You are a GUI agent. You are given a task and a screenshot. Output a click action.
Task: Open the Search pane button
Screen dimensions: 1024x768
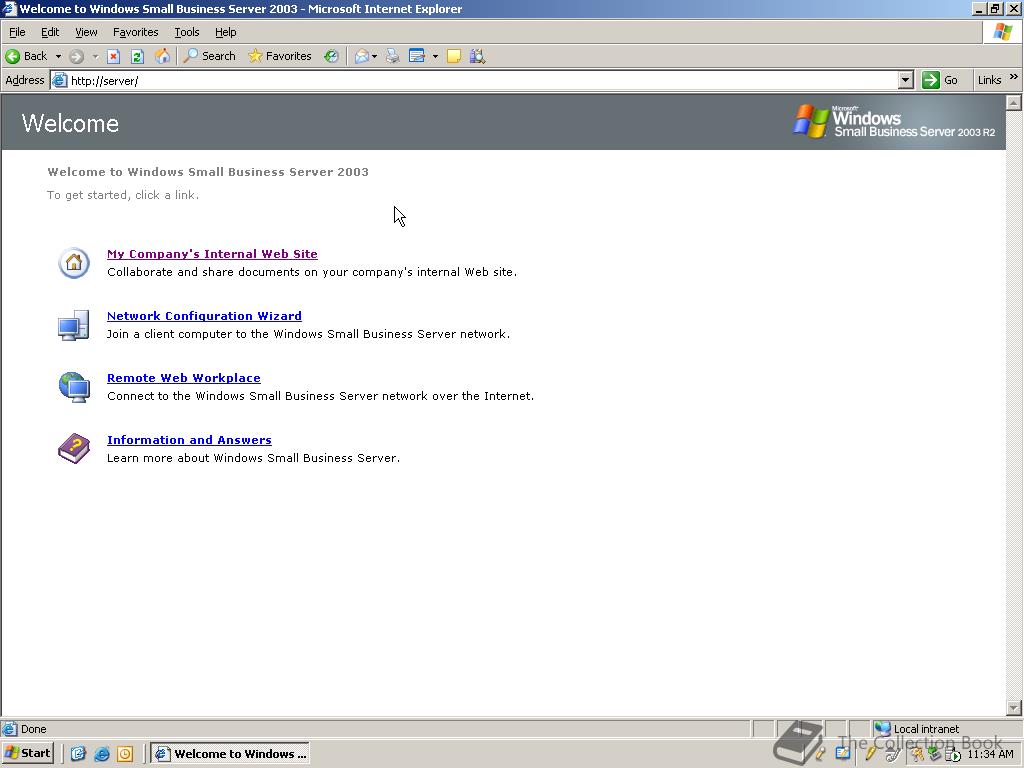(x=209, y=56)
